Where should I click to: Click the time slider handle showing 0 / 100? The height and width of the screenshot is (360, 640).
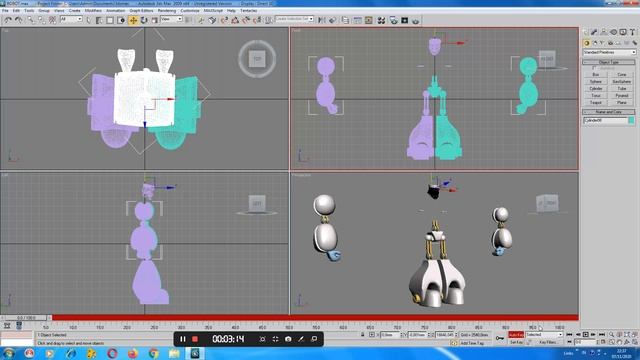[x=26, y=318]
